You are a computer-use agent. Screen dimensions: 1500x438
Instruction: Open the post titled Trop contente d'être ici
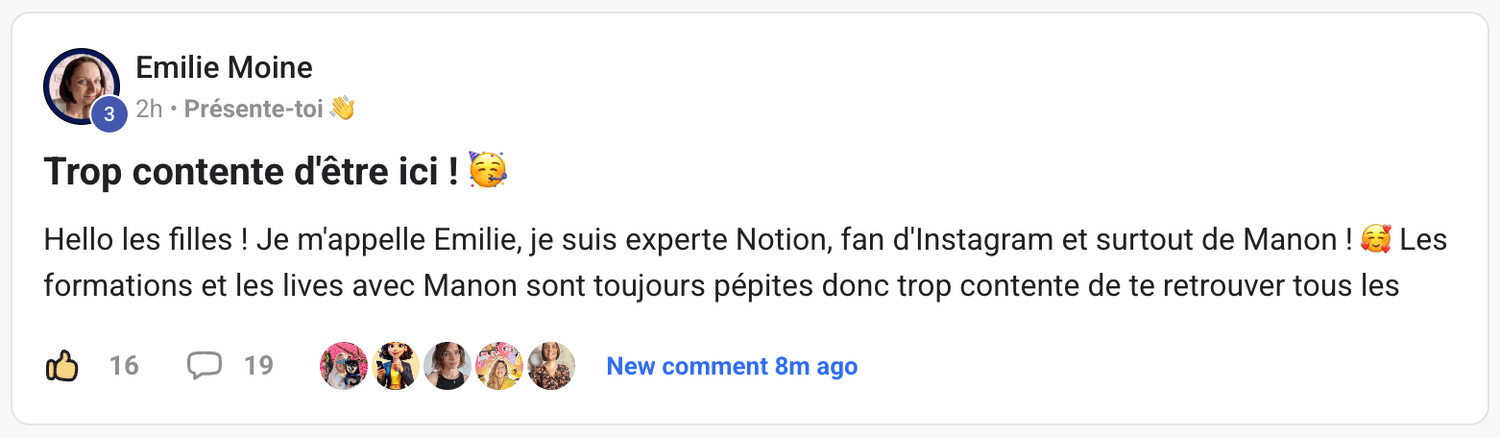[x=250, y=173]
